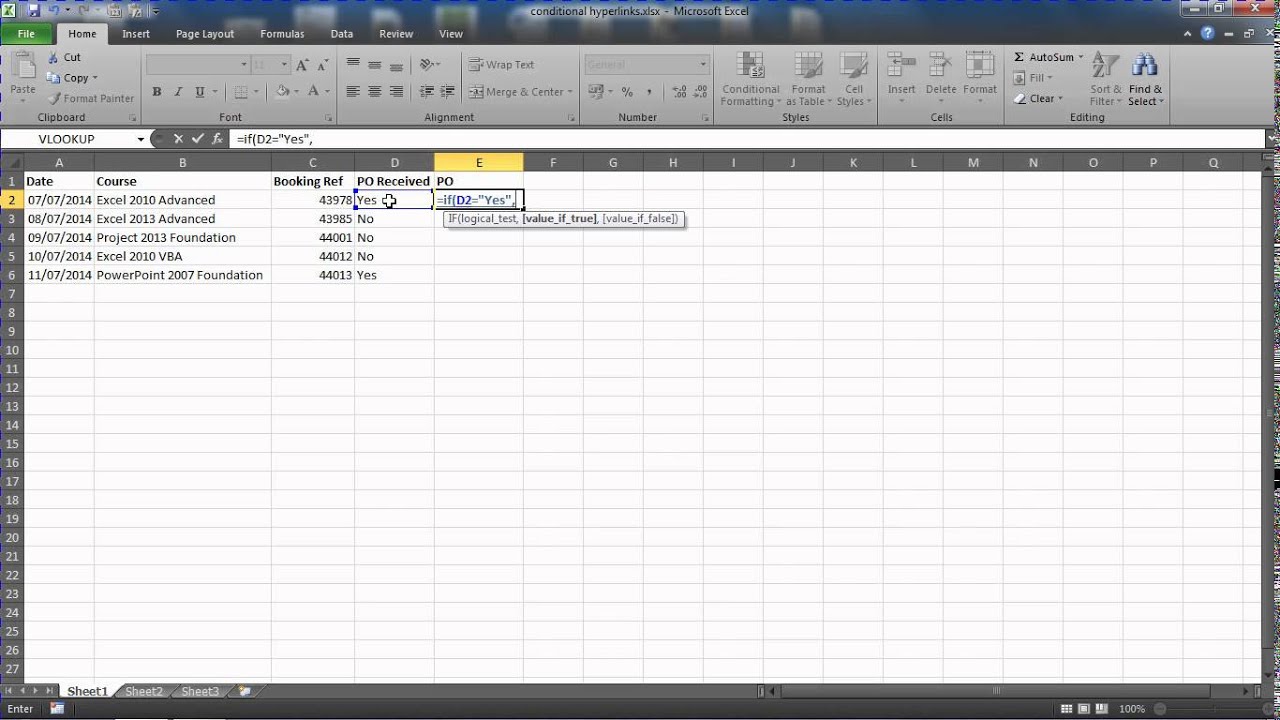Viewport: 1280px width, 720px height.
Task: Click the Font Color letter A
Action: [314, 91]
